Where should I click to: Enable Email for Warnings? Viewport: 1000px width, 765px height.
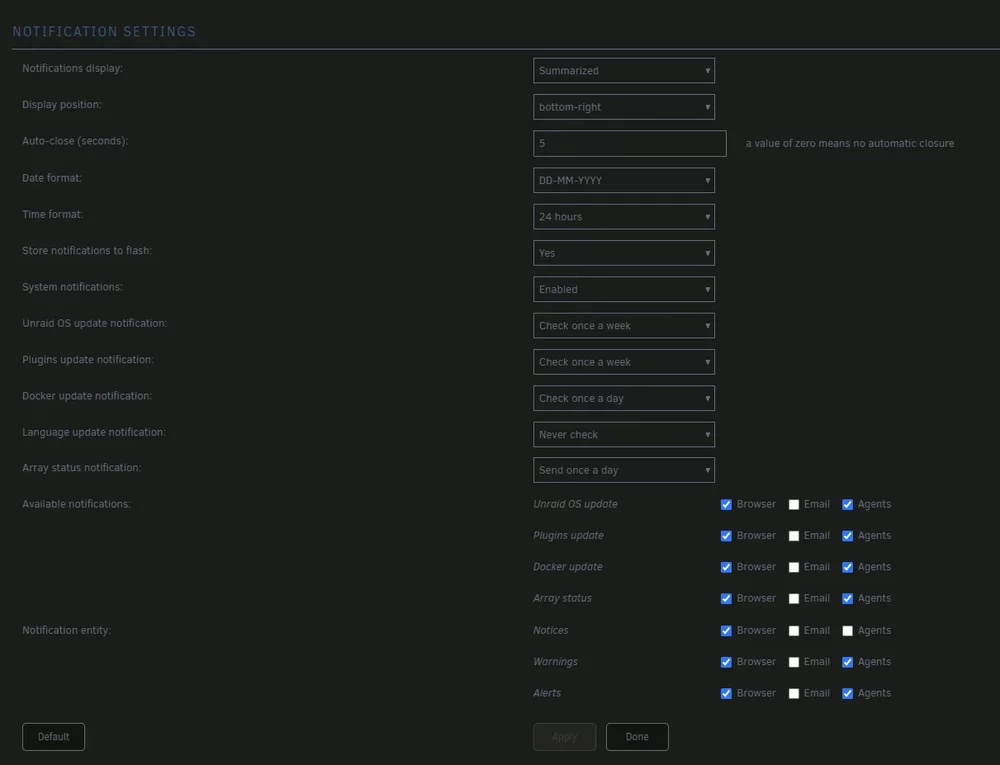click(793, 662)
